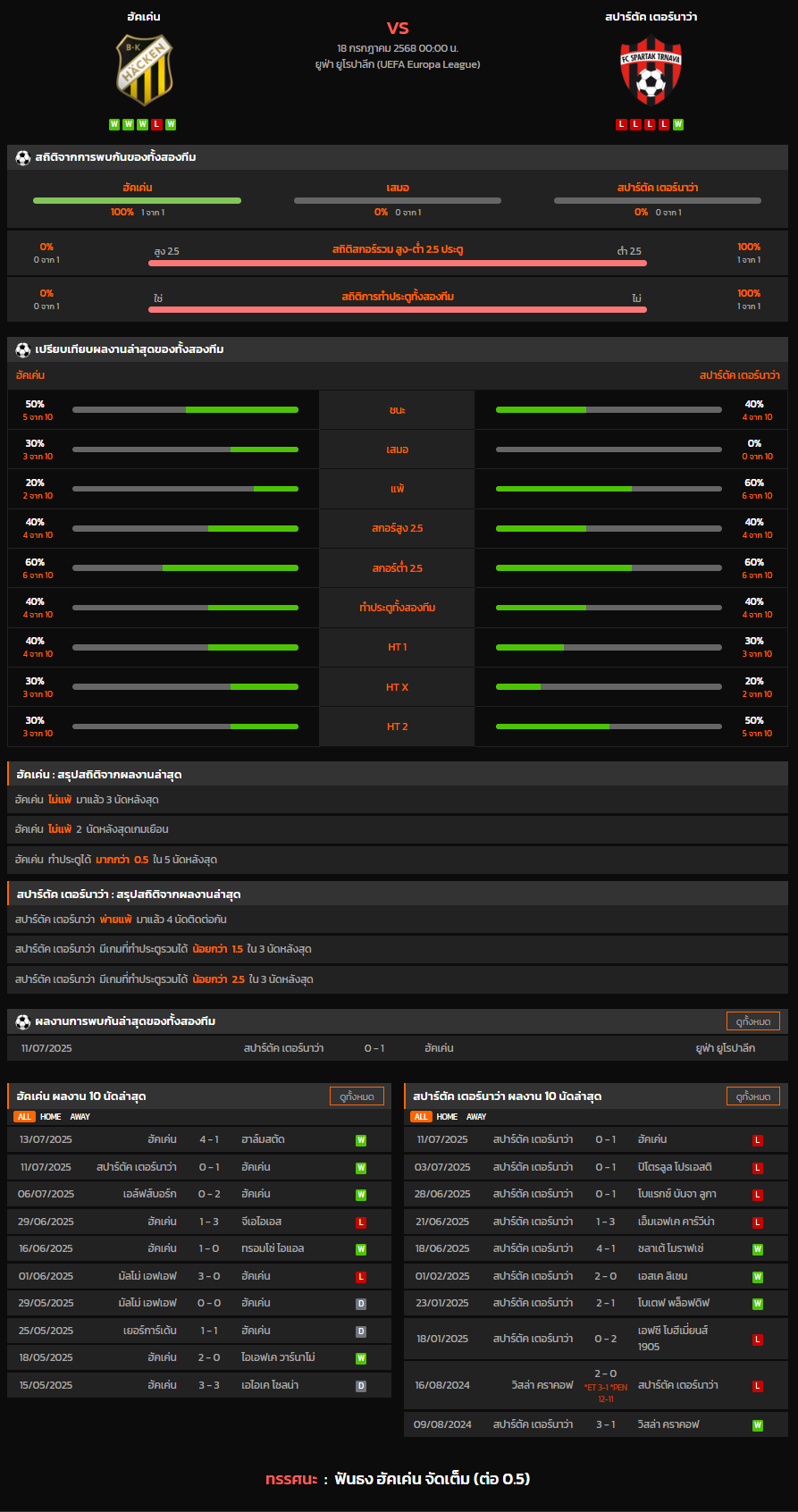798x1512 pixels.
Task: Click D badge for 15/05/2025 Häcken match
Action: (361, 1386)
